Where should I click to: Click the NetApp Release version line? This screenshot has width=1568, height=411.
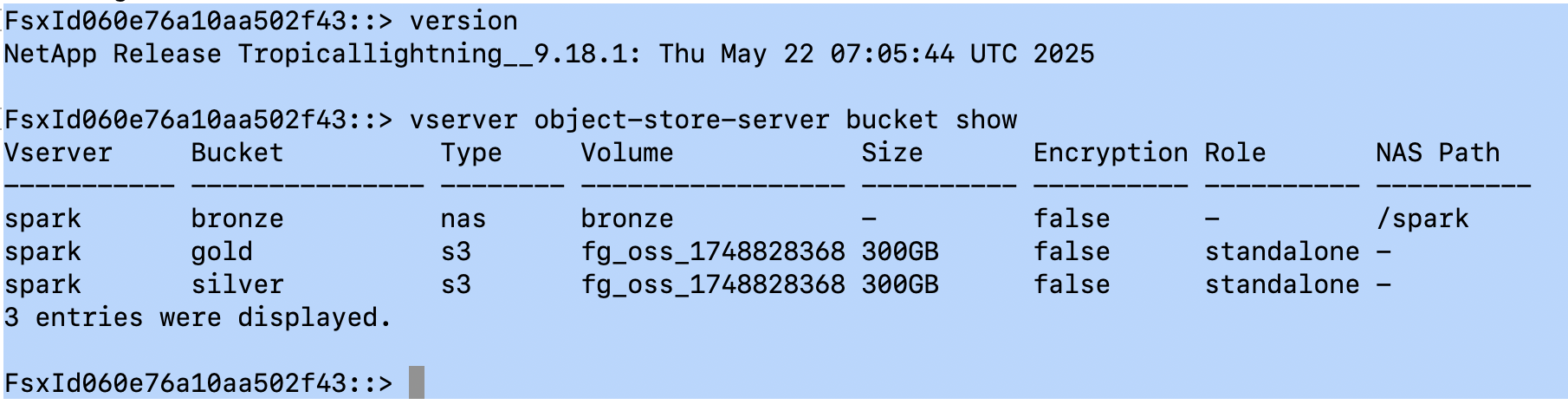pyautogui.click(x=549, y=55)
